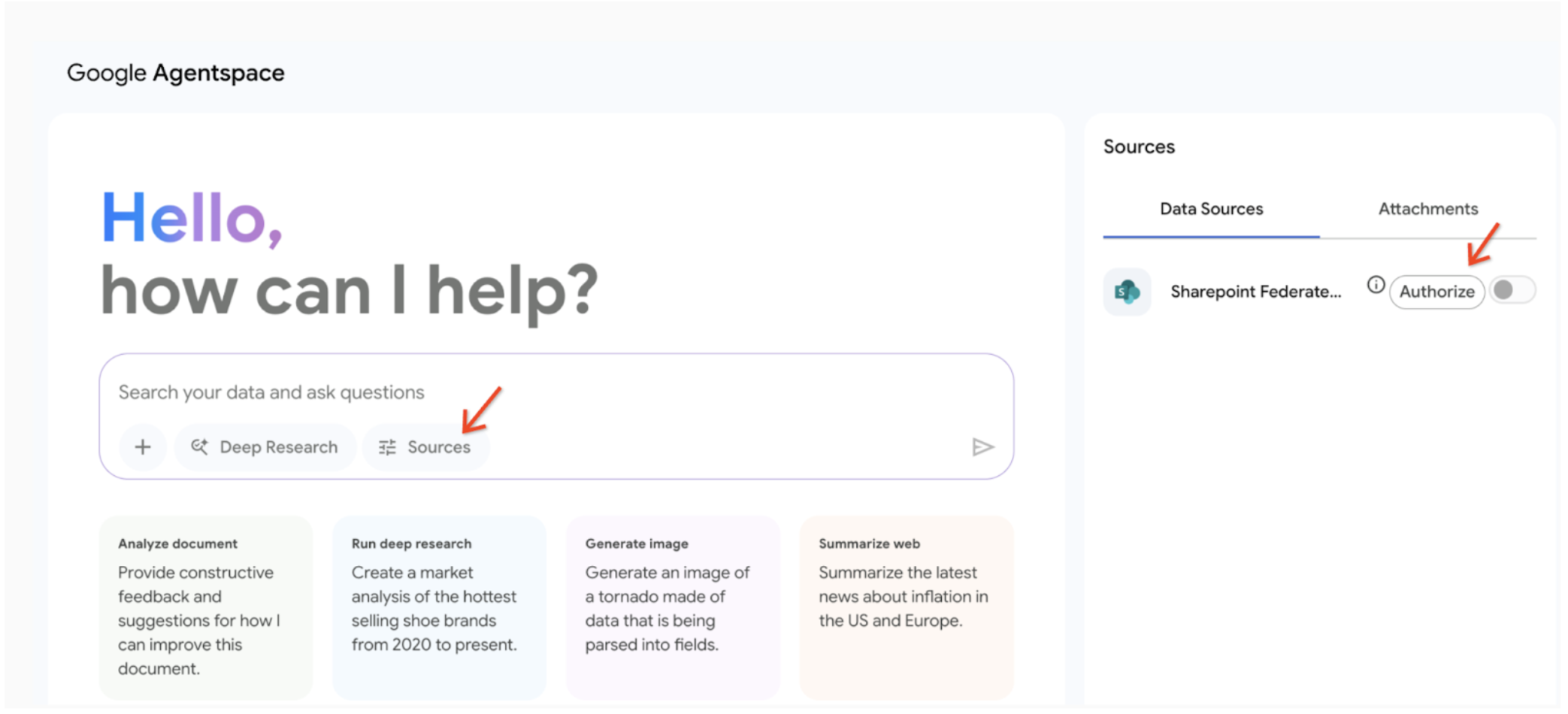Click the colorful 'Hello,' greeting text
This screenshot has width=1568, height=714.
192,218
